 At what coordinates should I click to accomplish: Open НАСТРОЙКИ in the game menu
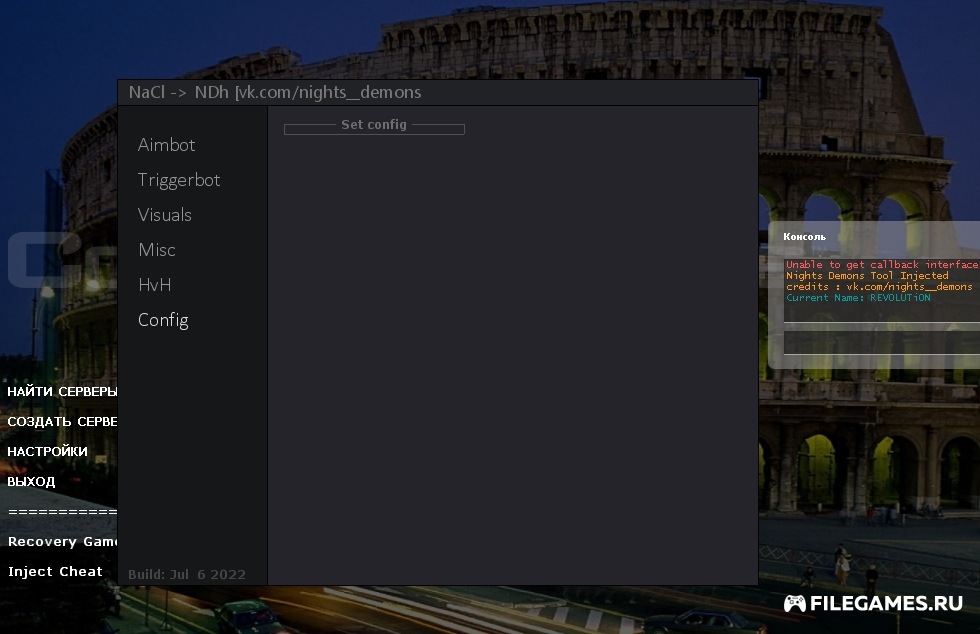(x=48, y=451)
